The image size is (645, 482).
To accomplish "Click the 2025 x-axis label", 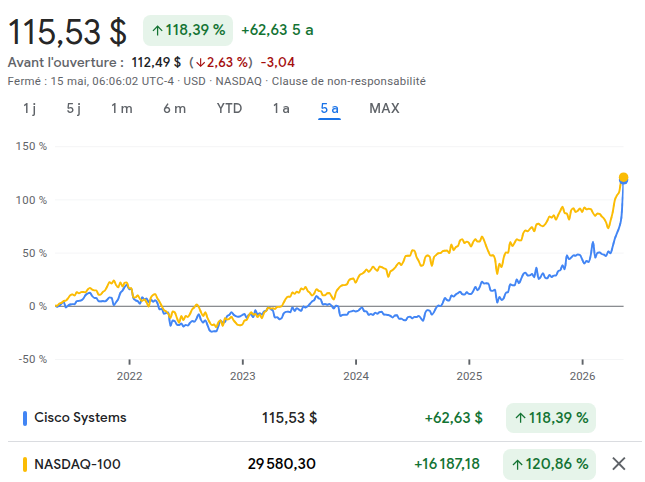I will pyautogui.click(x=469, y=376).
